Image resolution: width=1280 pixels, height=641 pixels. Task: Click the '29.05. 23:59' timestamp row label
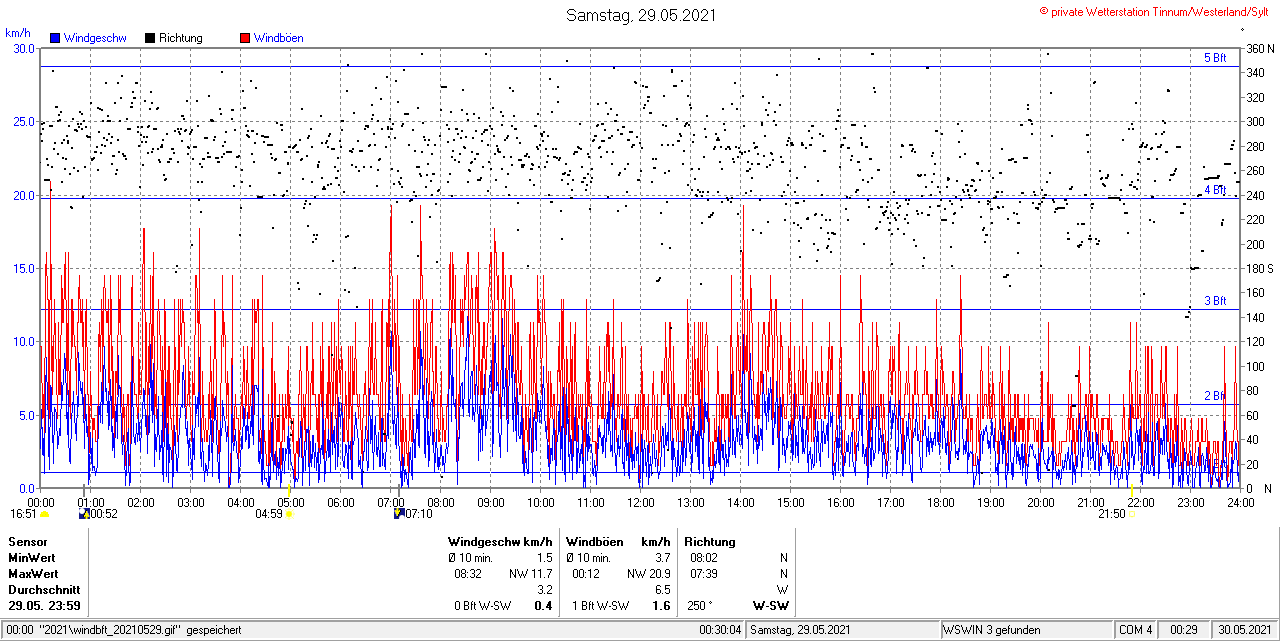[x=44, y=606]
